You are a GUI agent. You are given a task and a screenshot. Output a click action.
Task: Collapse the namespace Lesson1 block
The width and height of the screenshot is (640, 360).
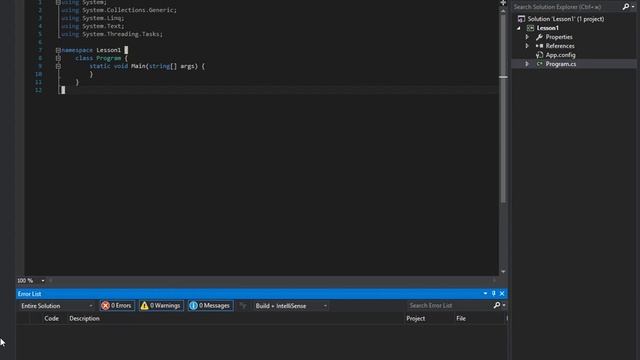pyautogui.click(x=58, y=50)
